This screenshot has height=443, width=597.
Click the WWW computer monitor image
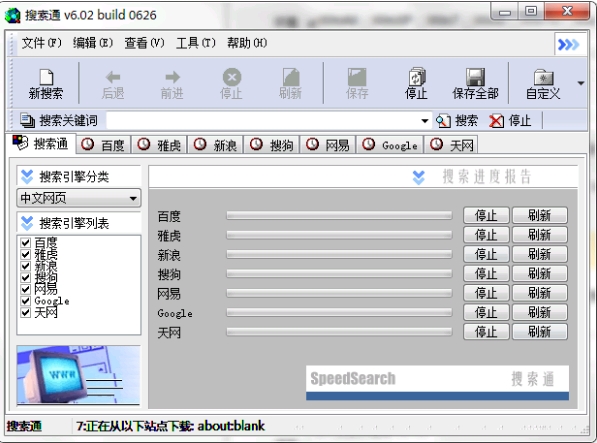click(78, 375)
